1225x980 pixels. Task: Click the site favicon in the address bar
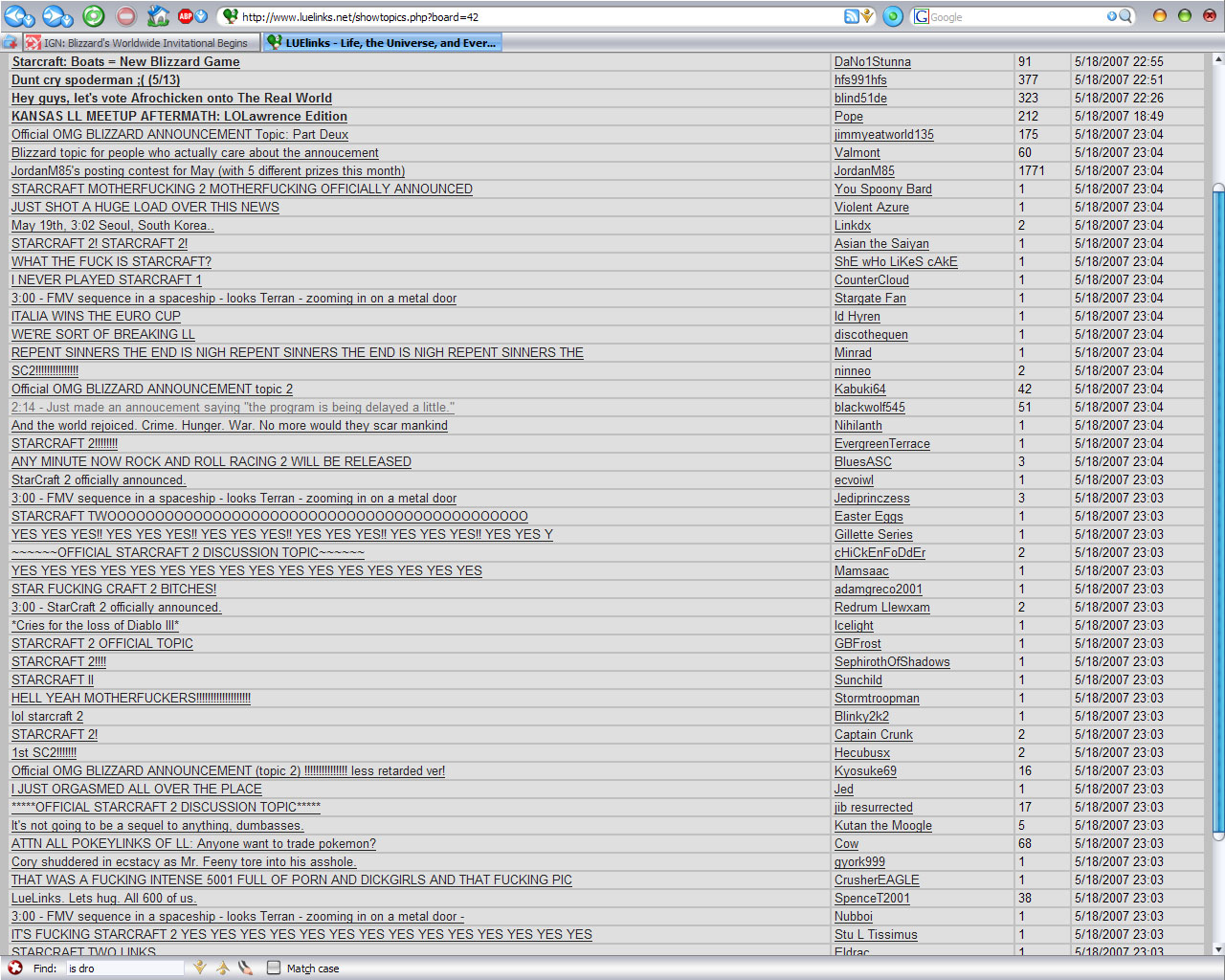[x=230, y=16]
